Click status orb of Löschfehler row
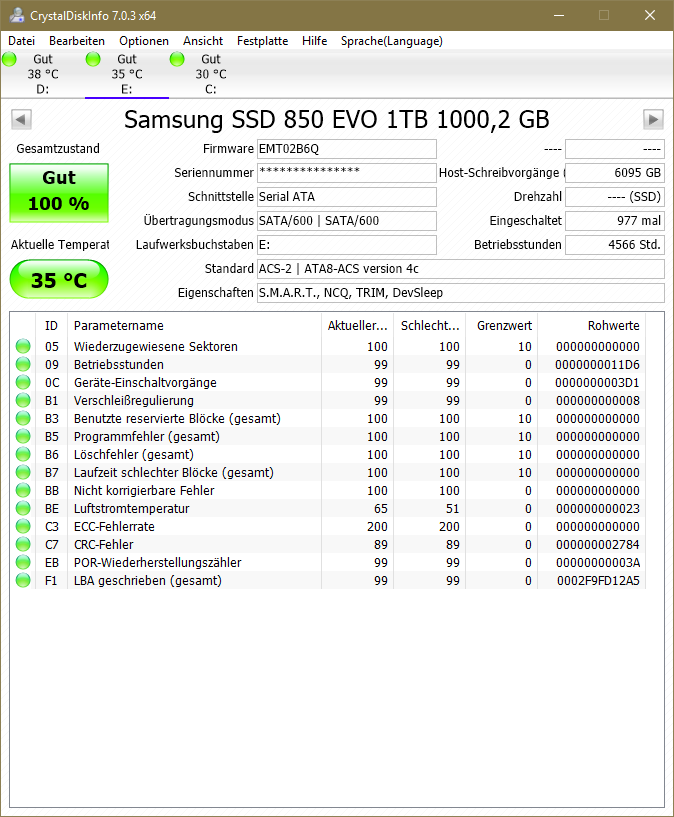The height and width of the screenshot is (817, 674). (23, 454)
